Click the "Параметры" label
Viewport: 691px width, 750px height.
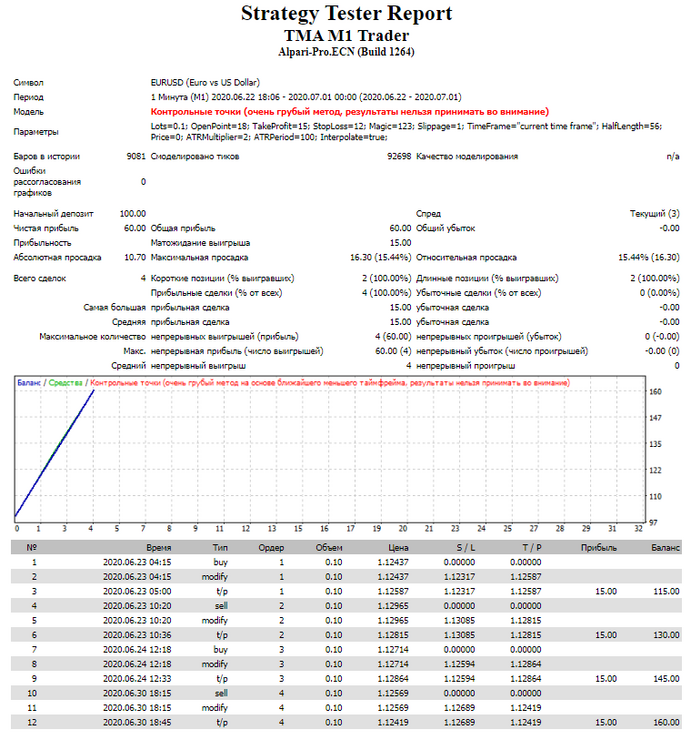coord(36,132)
